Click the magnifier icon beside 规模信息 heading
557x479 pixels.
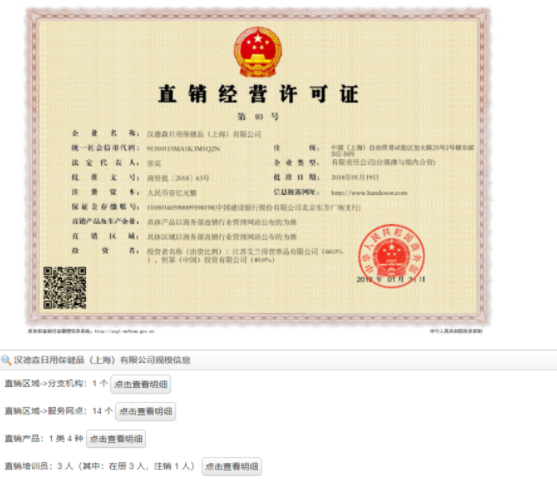6,360
